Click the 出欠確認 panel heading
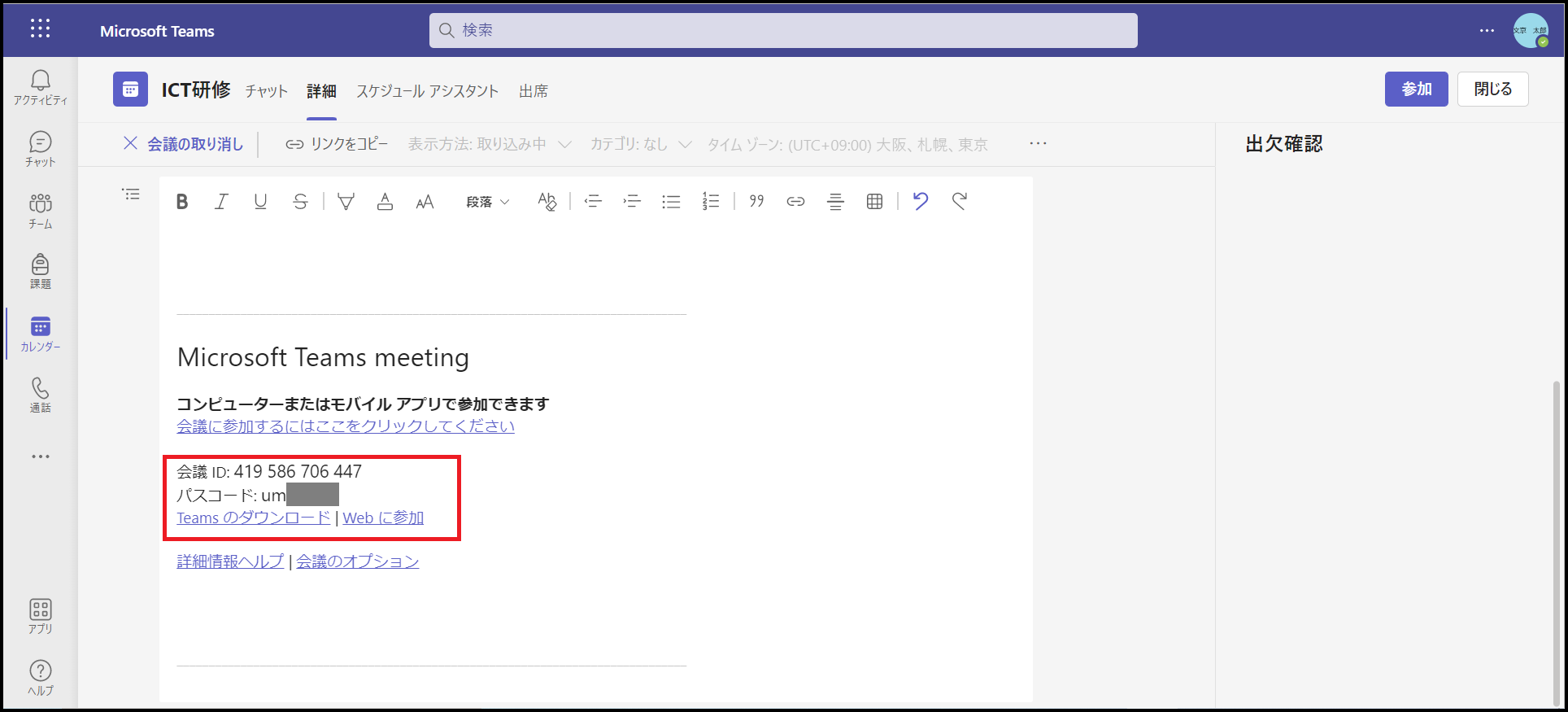Viewport: 1568px width, 712px height. click(x=1284, y=144)
